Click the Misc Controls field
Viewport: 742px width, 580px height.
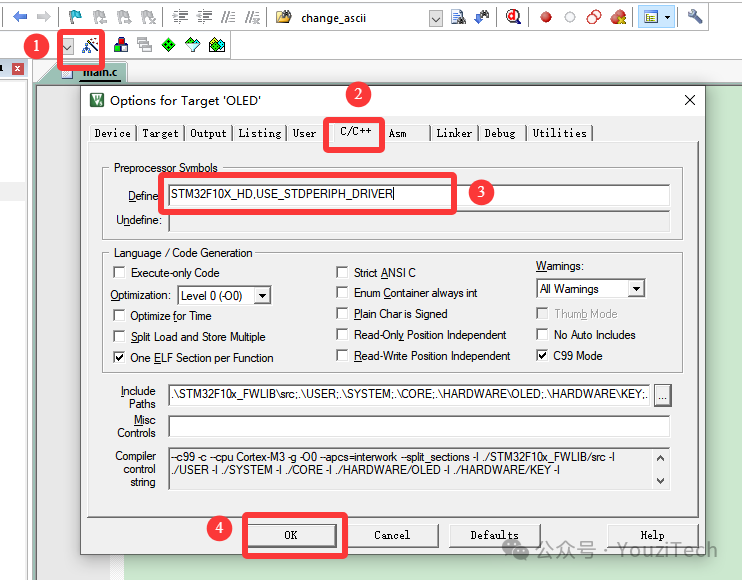click(x=419, y=426)
